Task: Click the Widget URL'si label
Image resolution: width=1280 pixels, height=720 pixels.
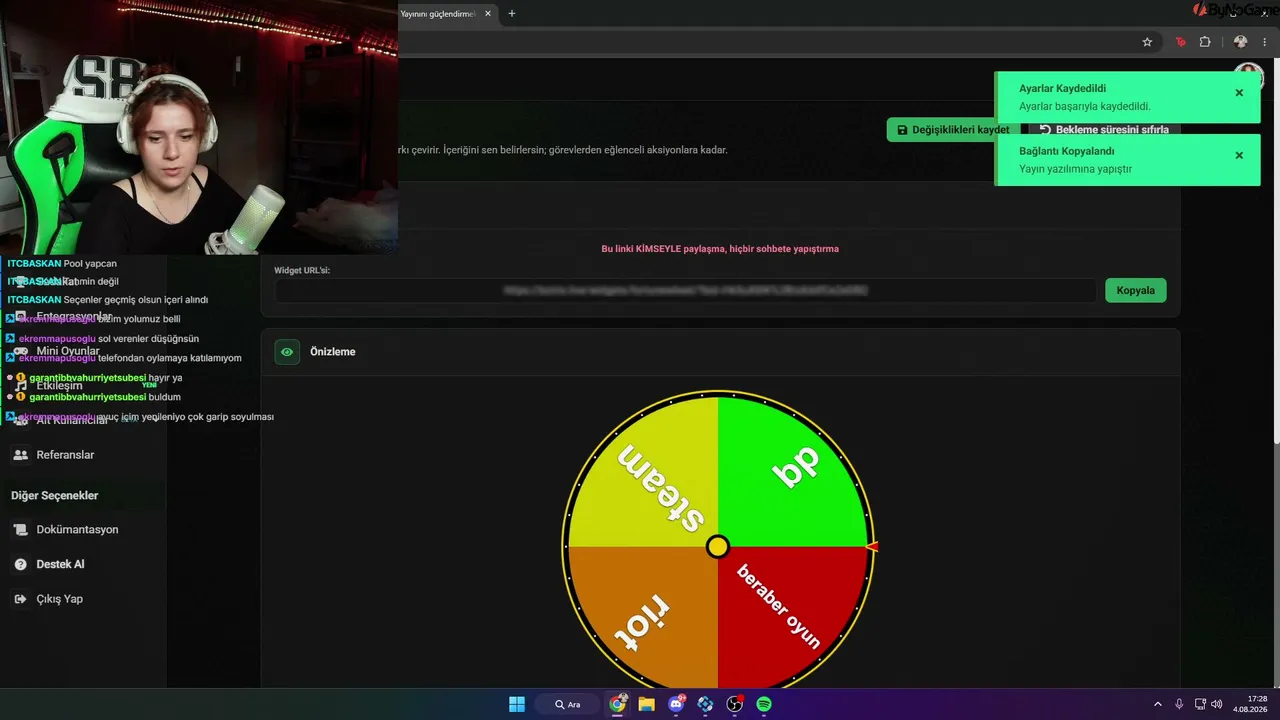Action: [x=302, y=270]
